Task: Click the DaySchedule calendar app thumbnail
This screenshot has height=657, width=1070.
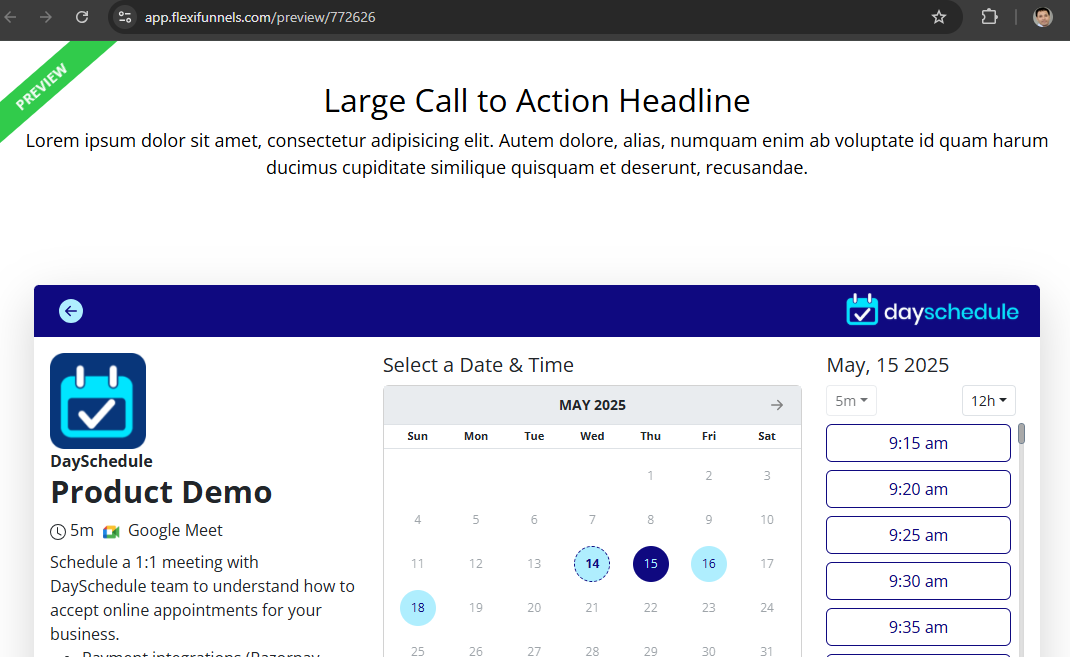Action: pos(98,401)
